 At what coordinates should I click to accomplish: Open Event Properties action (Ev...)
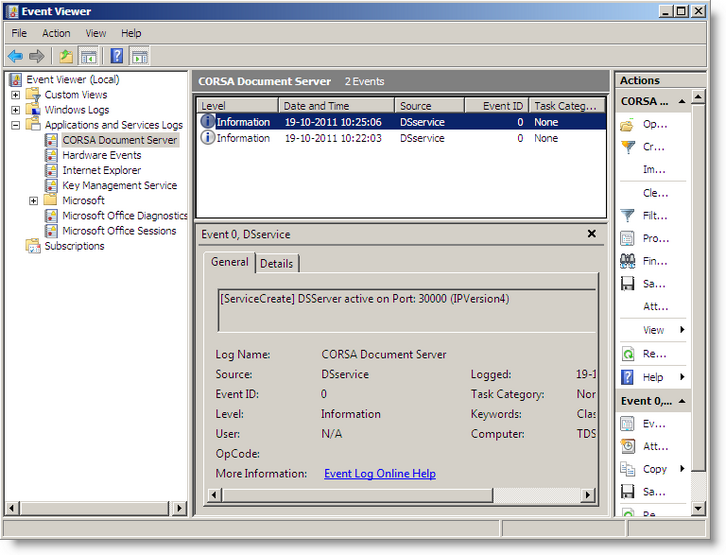[x=654, y=424]
